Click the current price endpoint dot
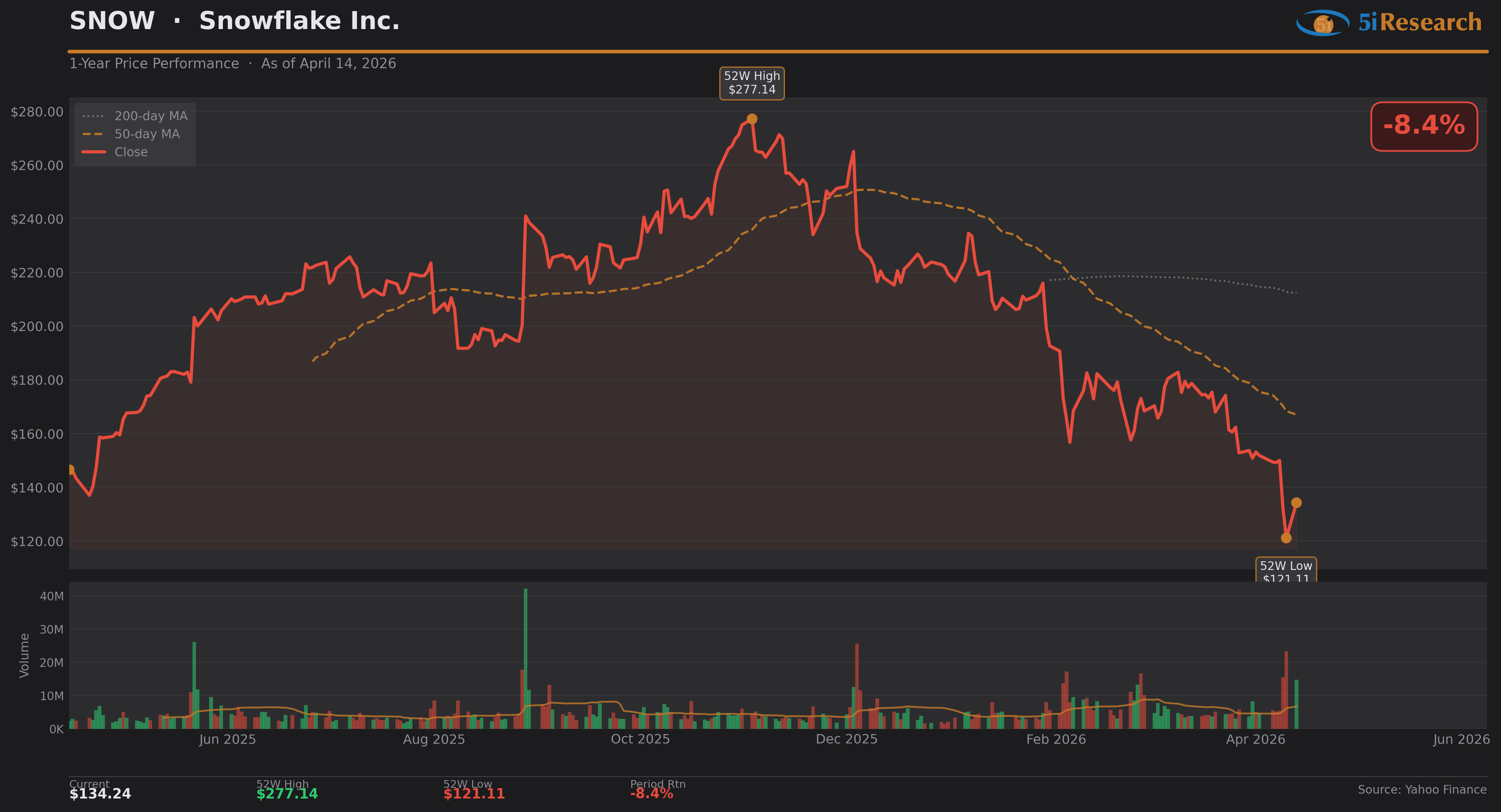Viewport: 1501px width, 812px height. point(1296,502)
